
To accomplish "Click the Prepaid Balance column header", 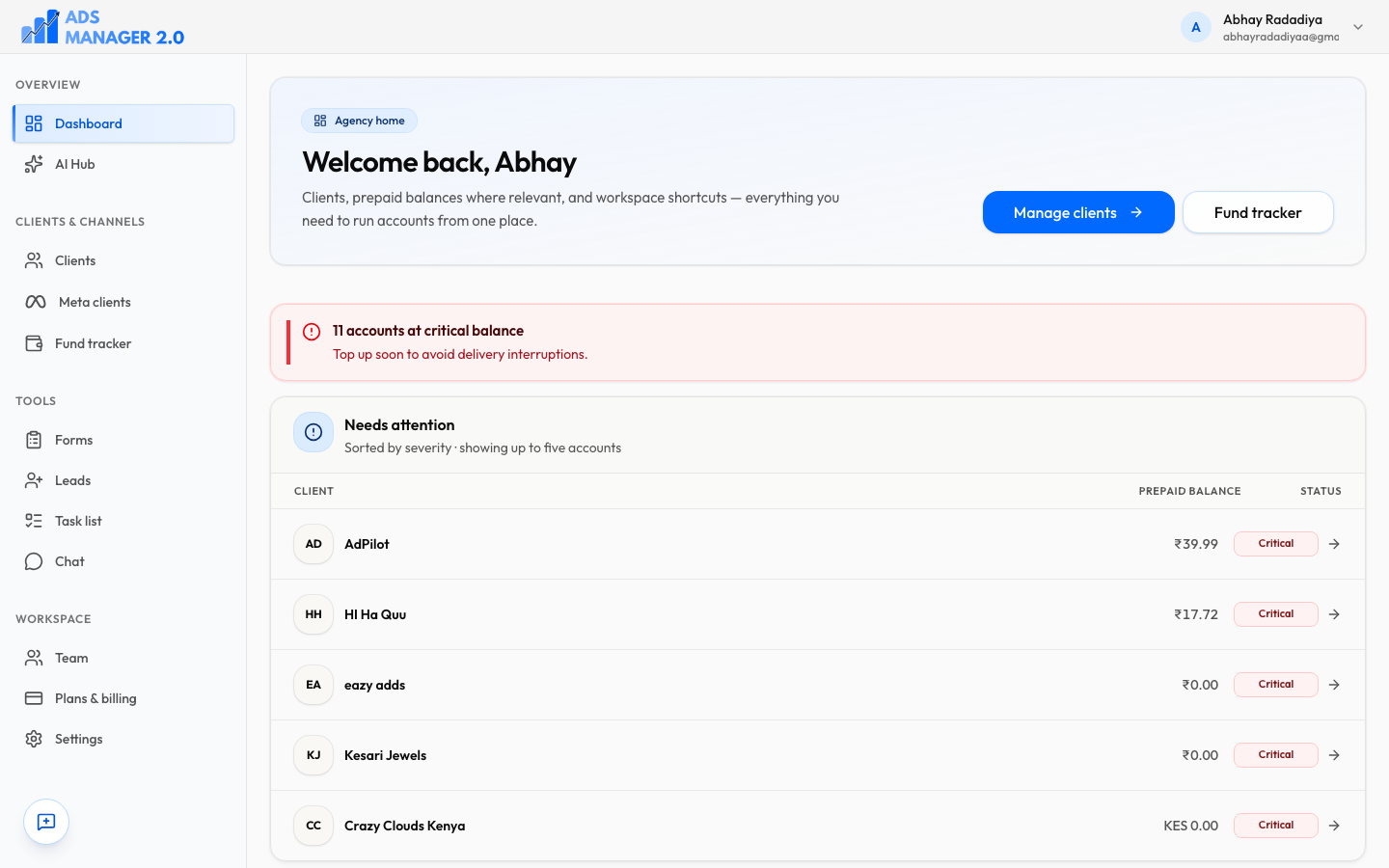I will [1189, 491].
